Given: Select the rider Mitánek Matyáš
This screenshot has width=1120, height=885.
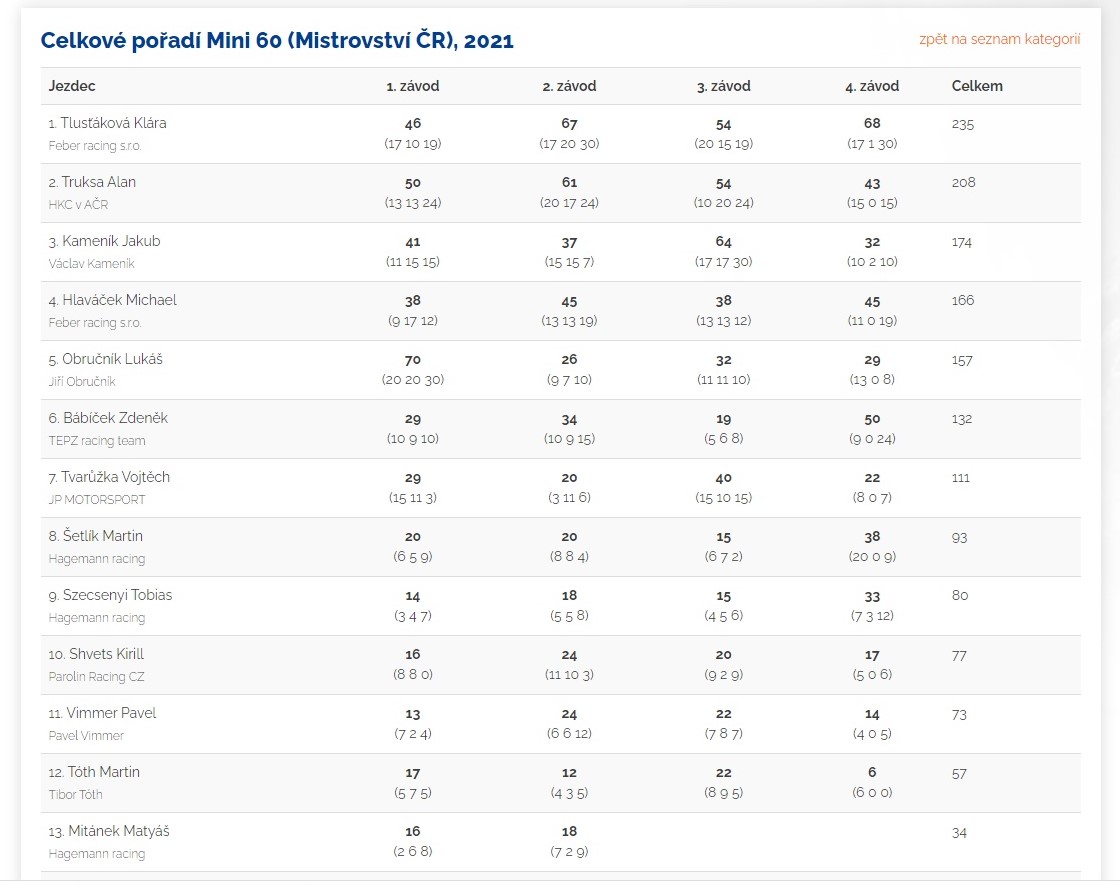Looking at the screenshot, I should (x=119, y=831).
